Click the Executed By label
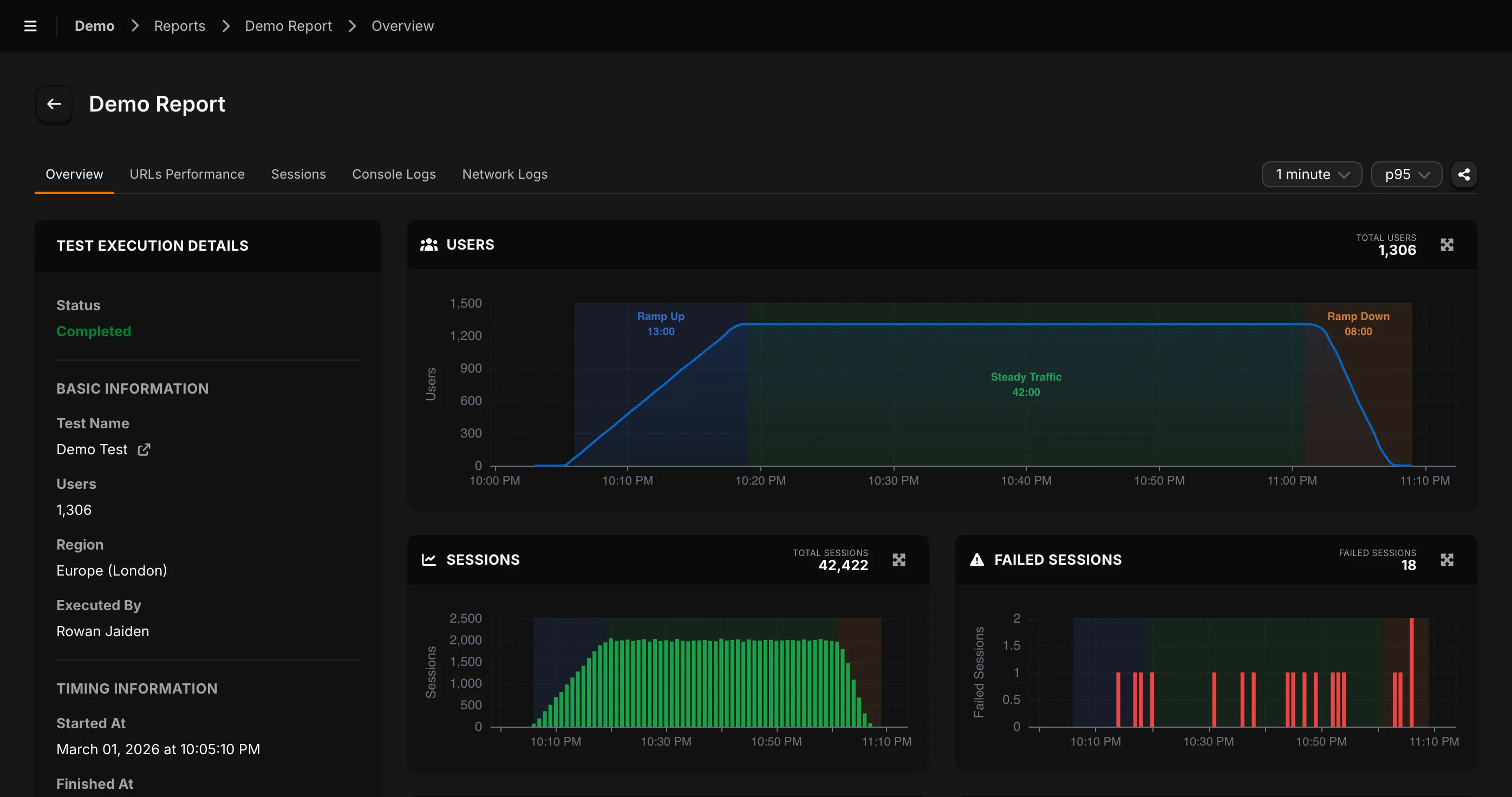 (x=99, y=606)
